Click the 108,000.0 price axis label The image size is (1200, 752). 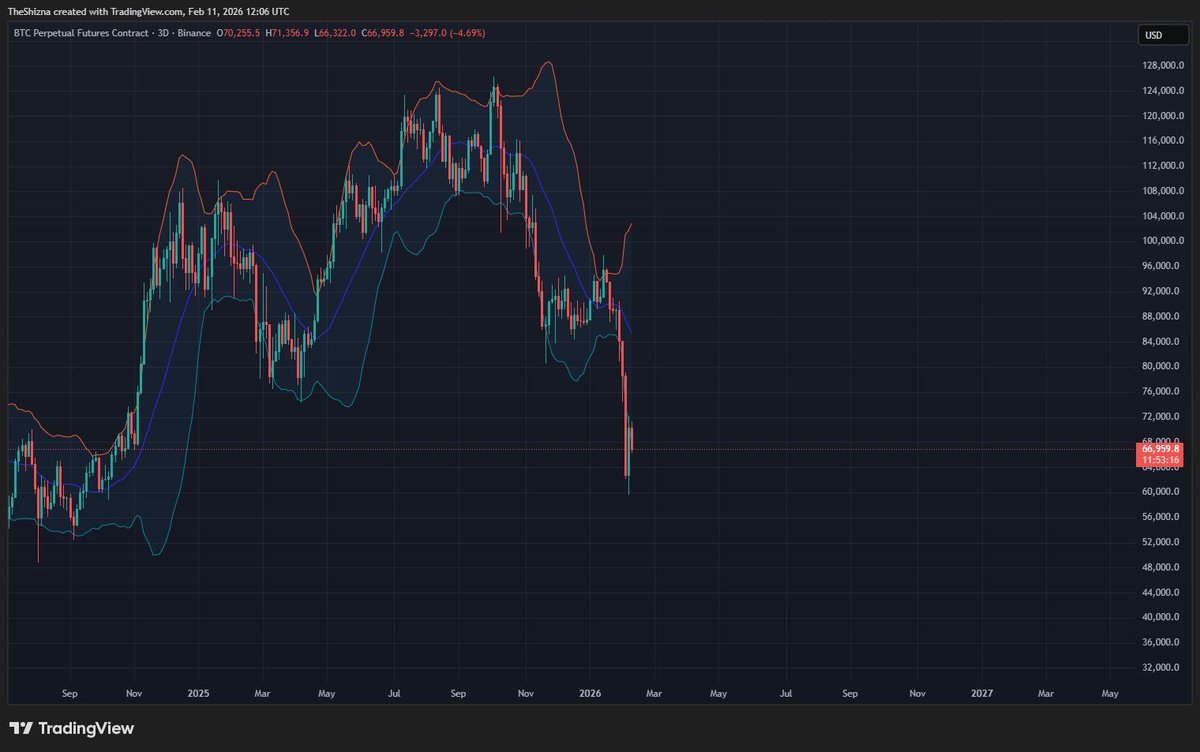pos(1163,191)
